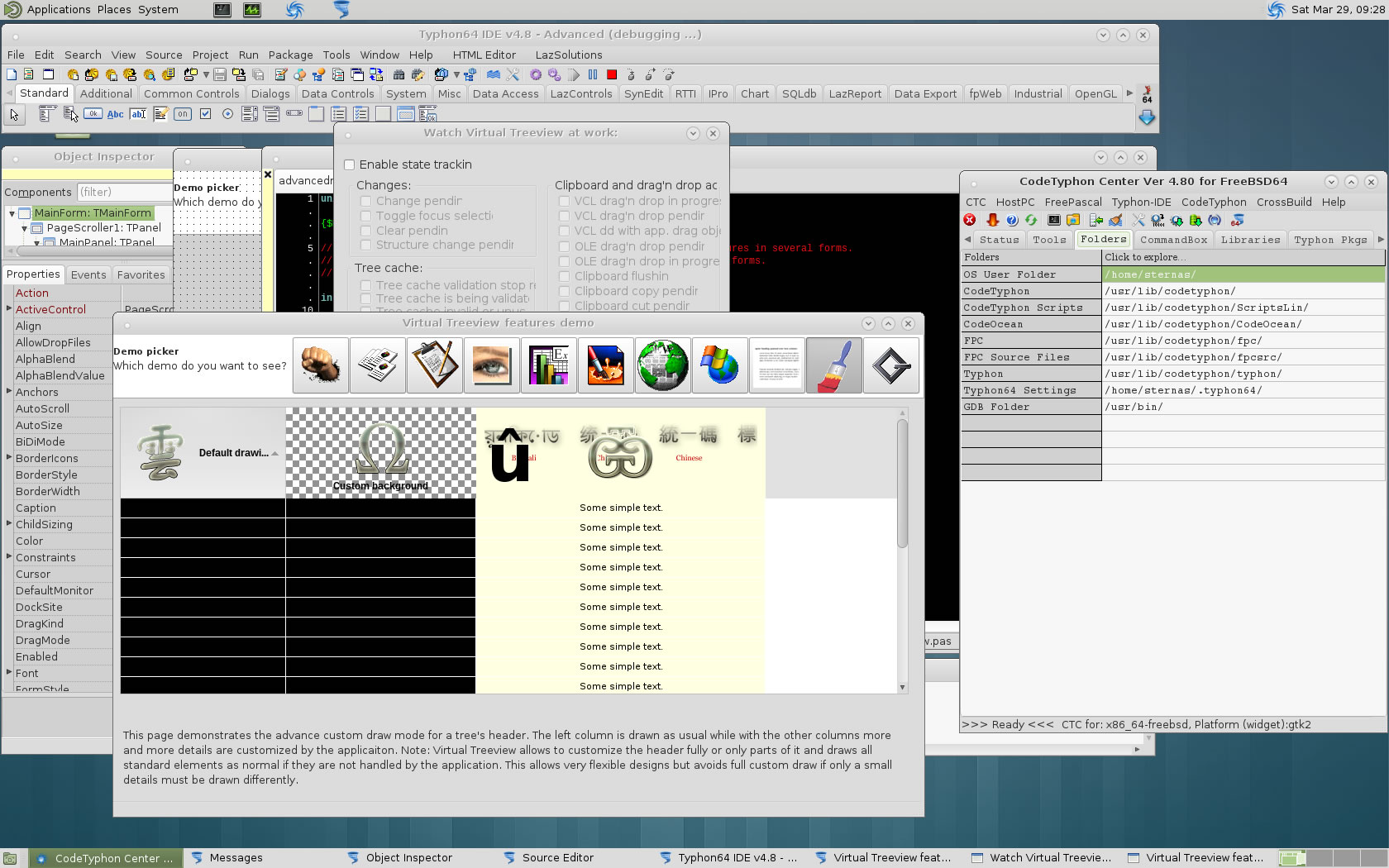Viewport: 1389px width, 868px height.
Task: Open the globe demo in Demo picker
Action: tap(663, 365)
